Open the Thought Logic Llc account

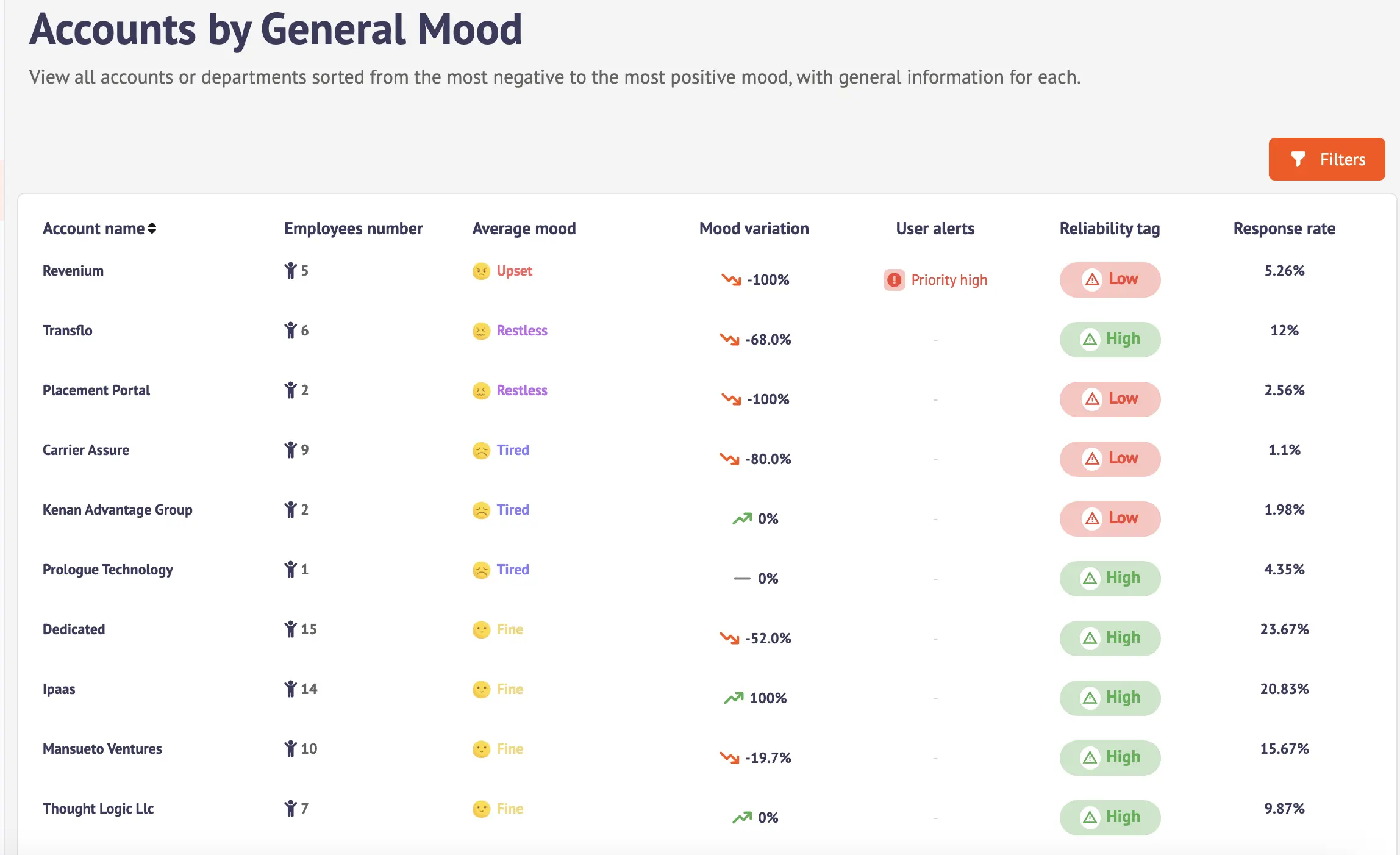98,809
